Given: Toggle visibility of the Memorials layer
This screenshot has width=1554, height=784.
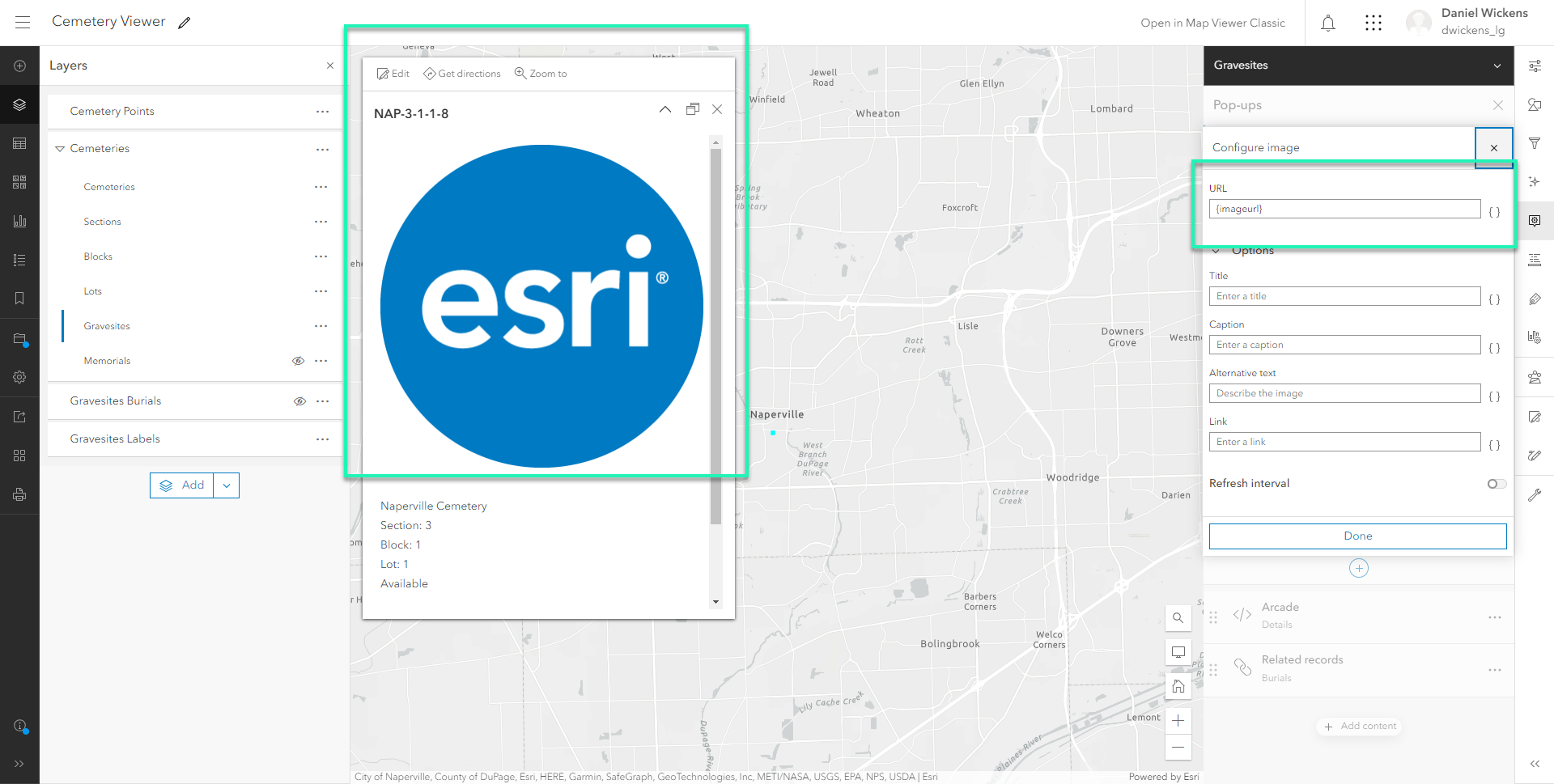Looking at the screenshot, I should [x=298, y=360].
